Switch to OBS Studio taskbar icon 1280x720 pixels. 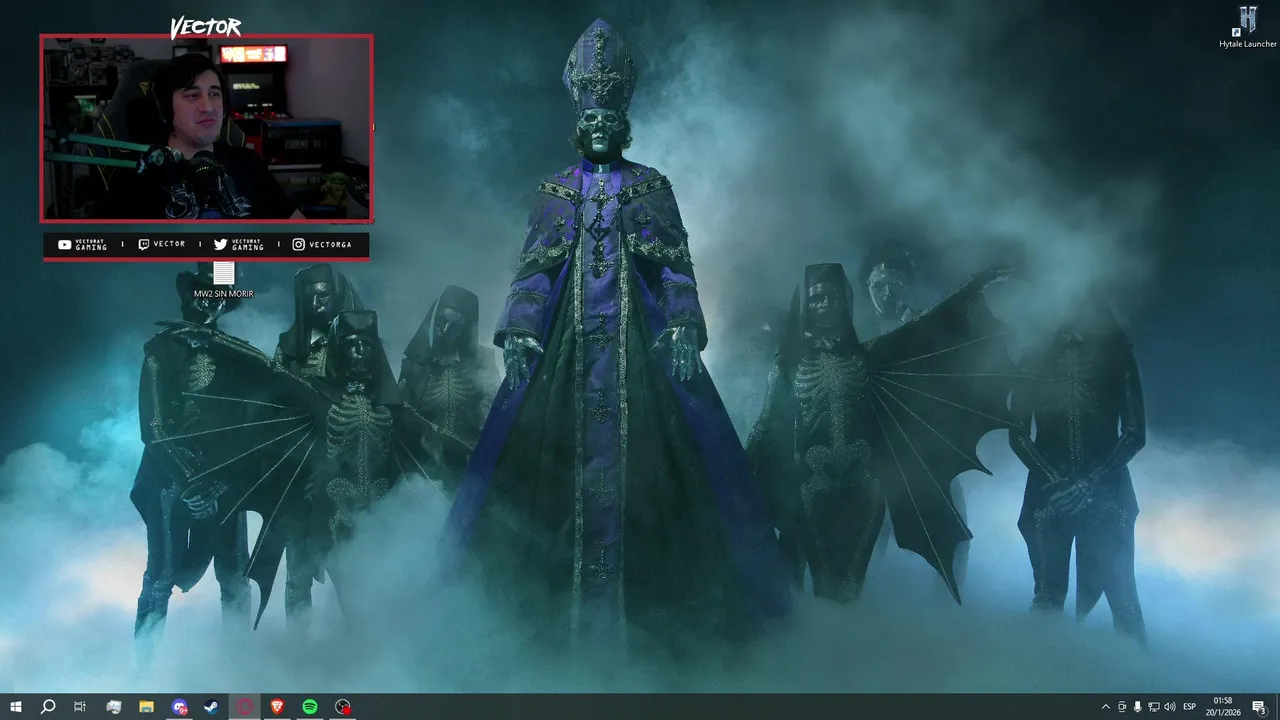click(343, 707)
